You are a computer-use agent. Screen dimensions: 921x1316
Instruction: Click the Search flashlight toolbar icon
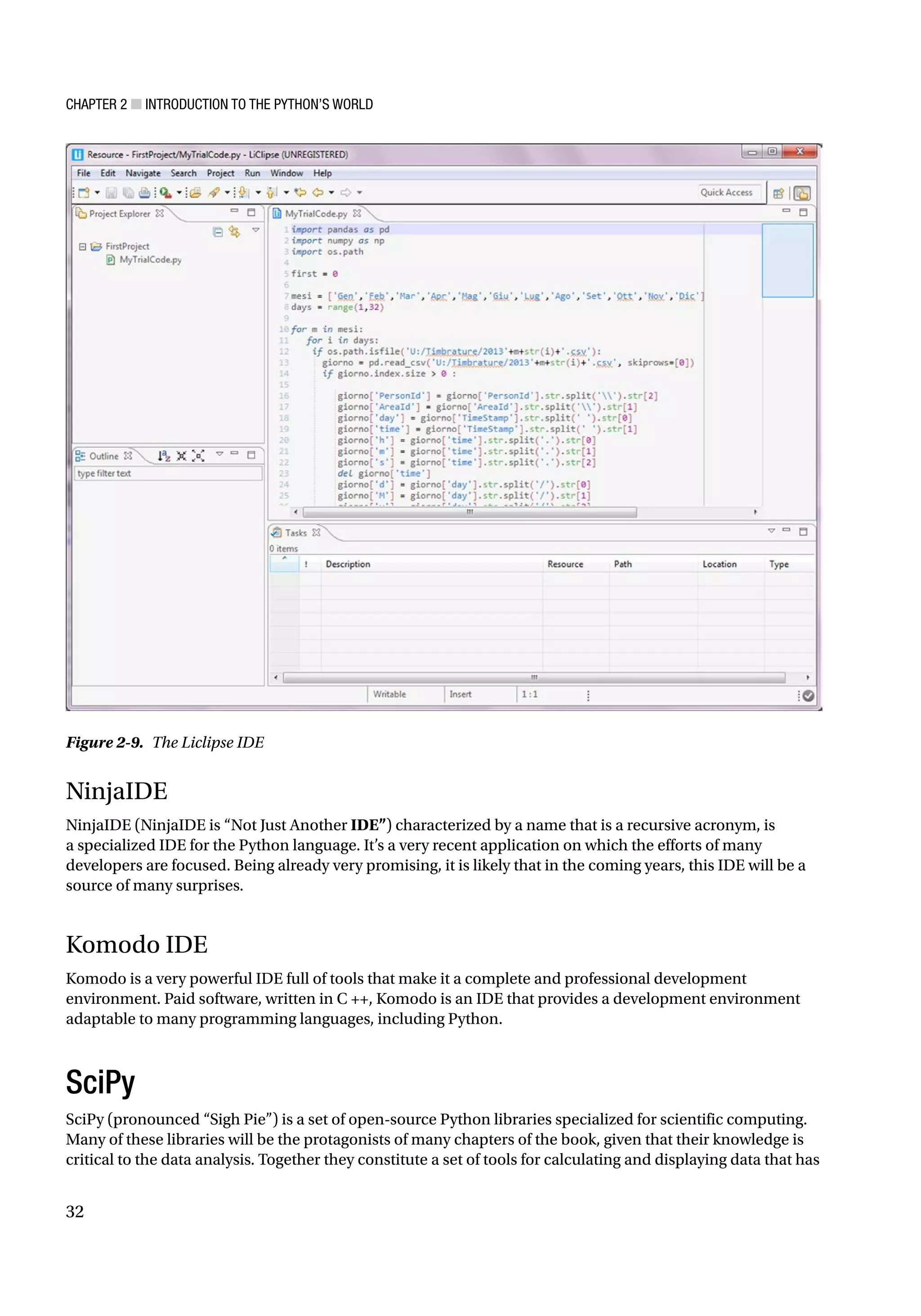pos(215,193)
